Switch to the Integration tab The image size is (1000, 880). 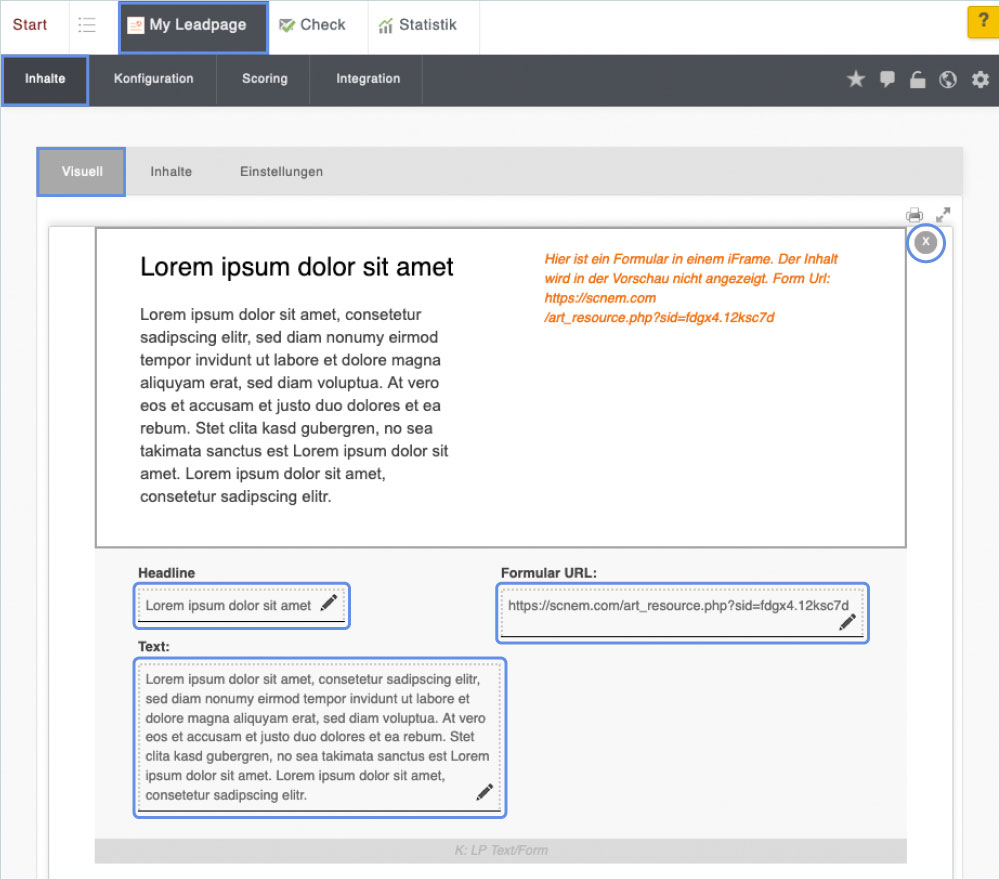click(368, 79)
